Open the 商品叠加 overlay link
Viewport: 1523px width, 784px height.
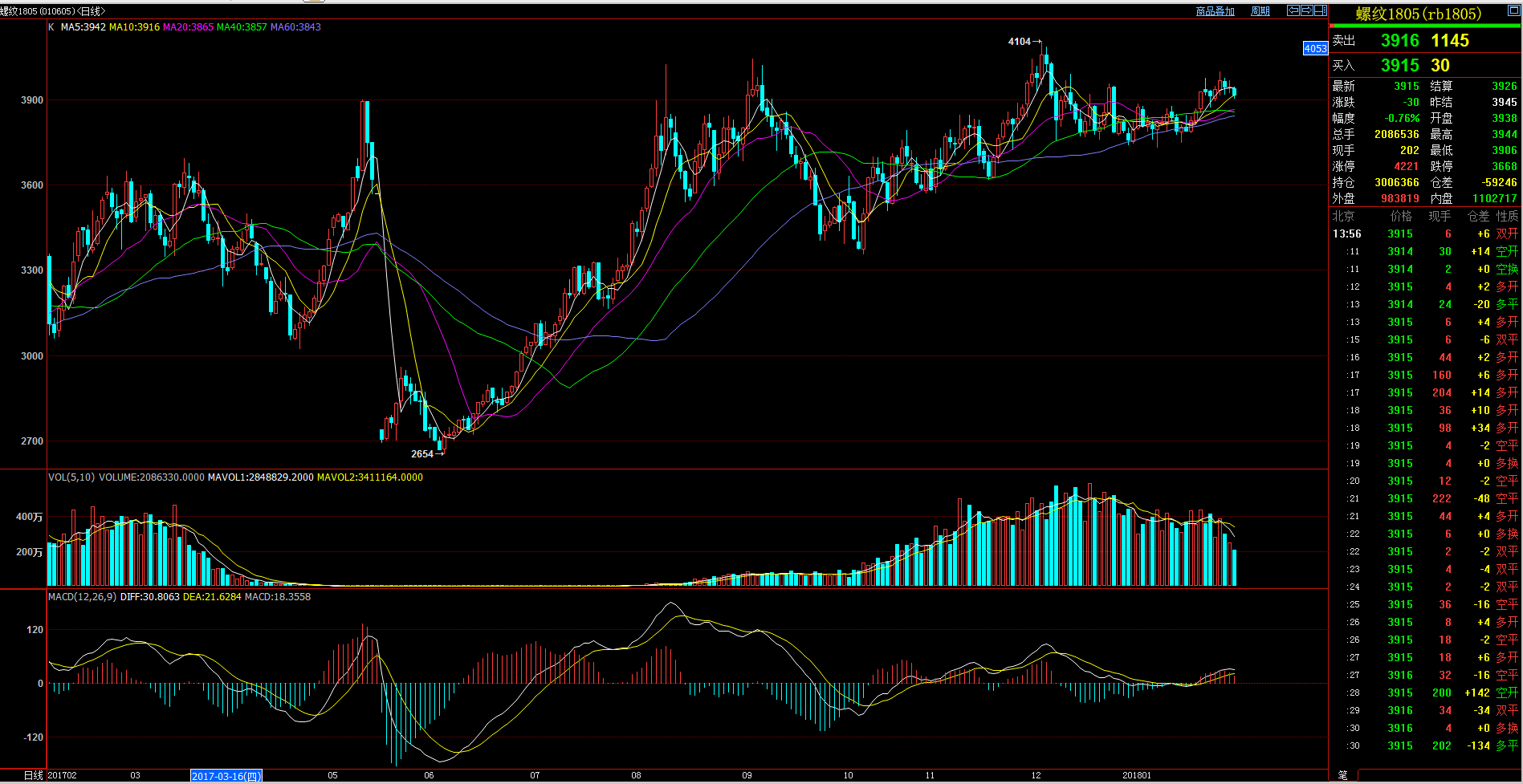click(1215, 11)
